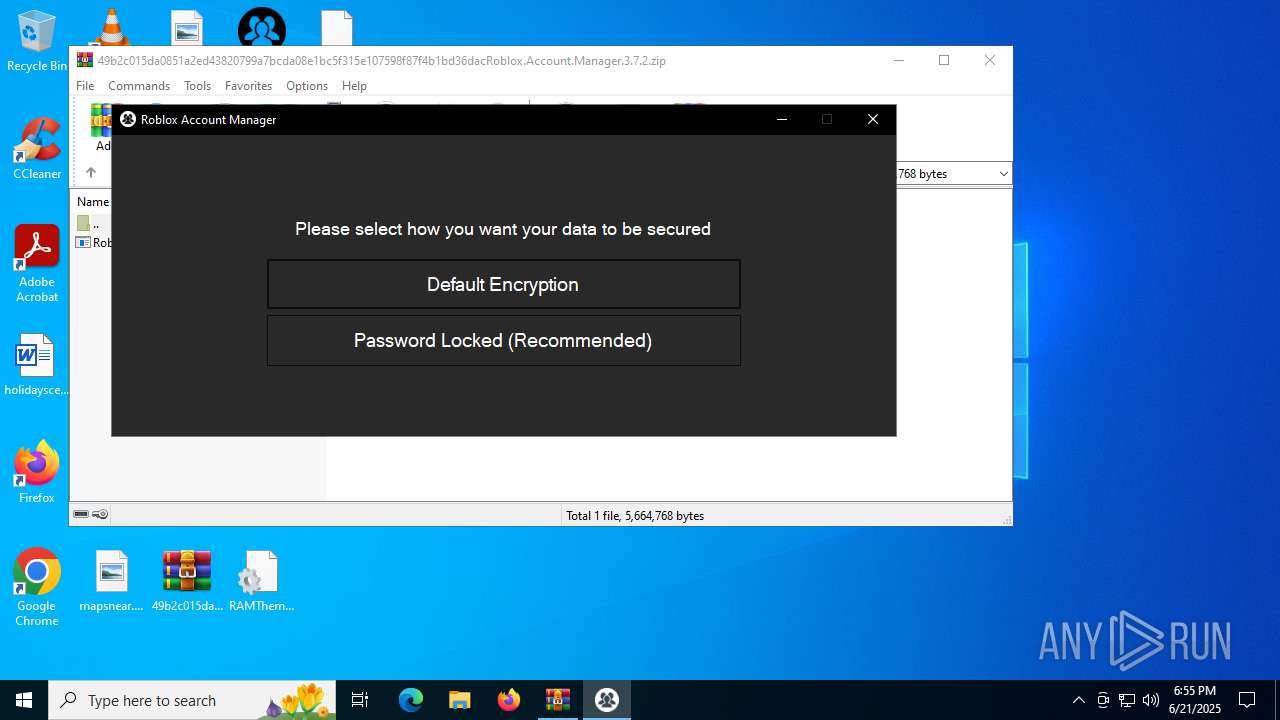Open mapsnear... image file icon

(112, 581)
